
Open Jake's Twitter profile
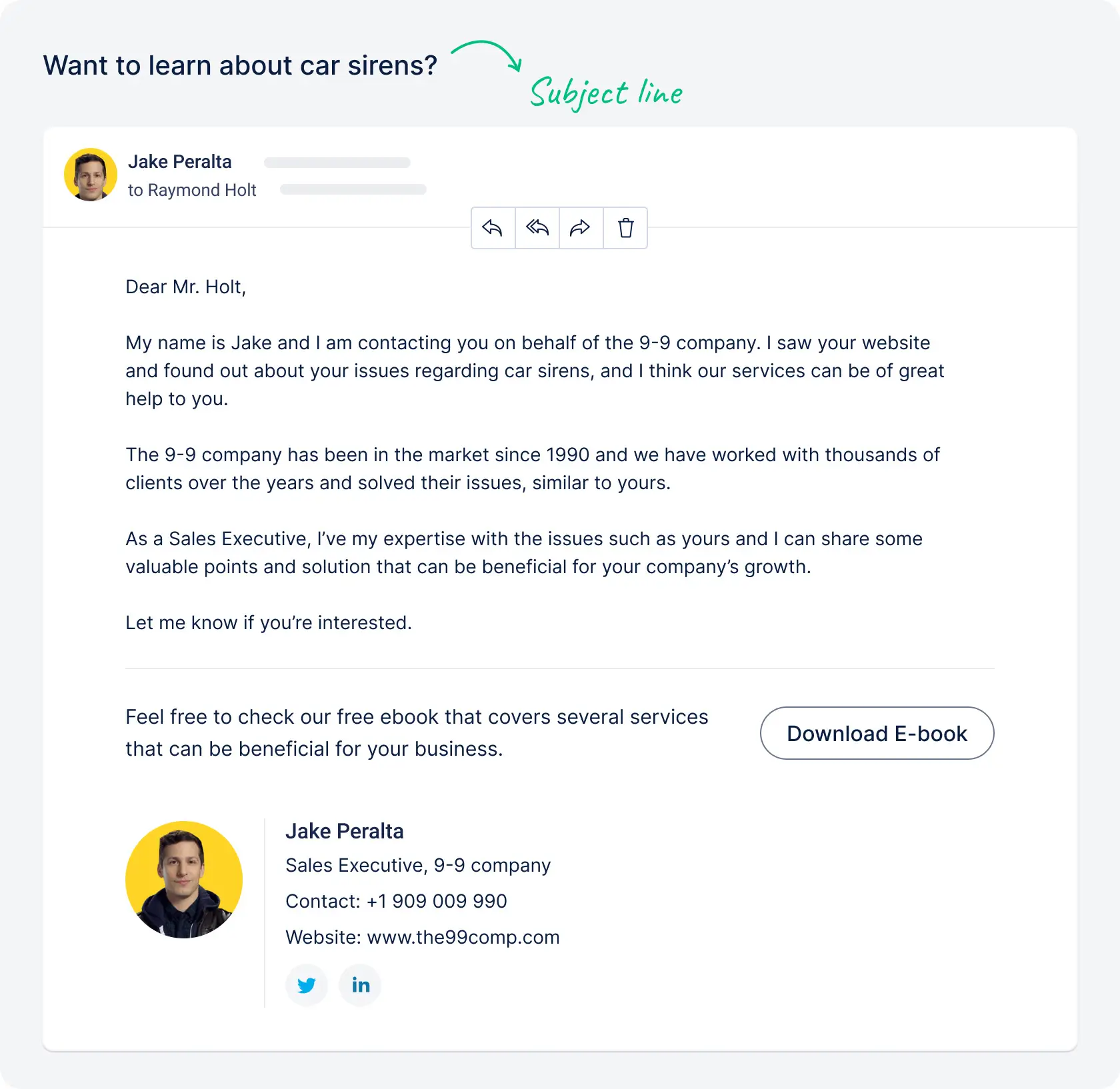[307, 985]
